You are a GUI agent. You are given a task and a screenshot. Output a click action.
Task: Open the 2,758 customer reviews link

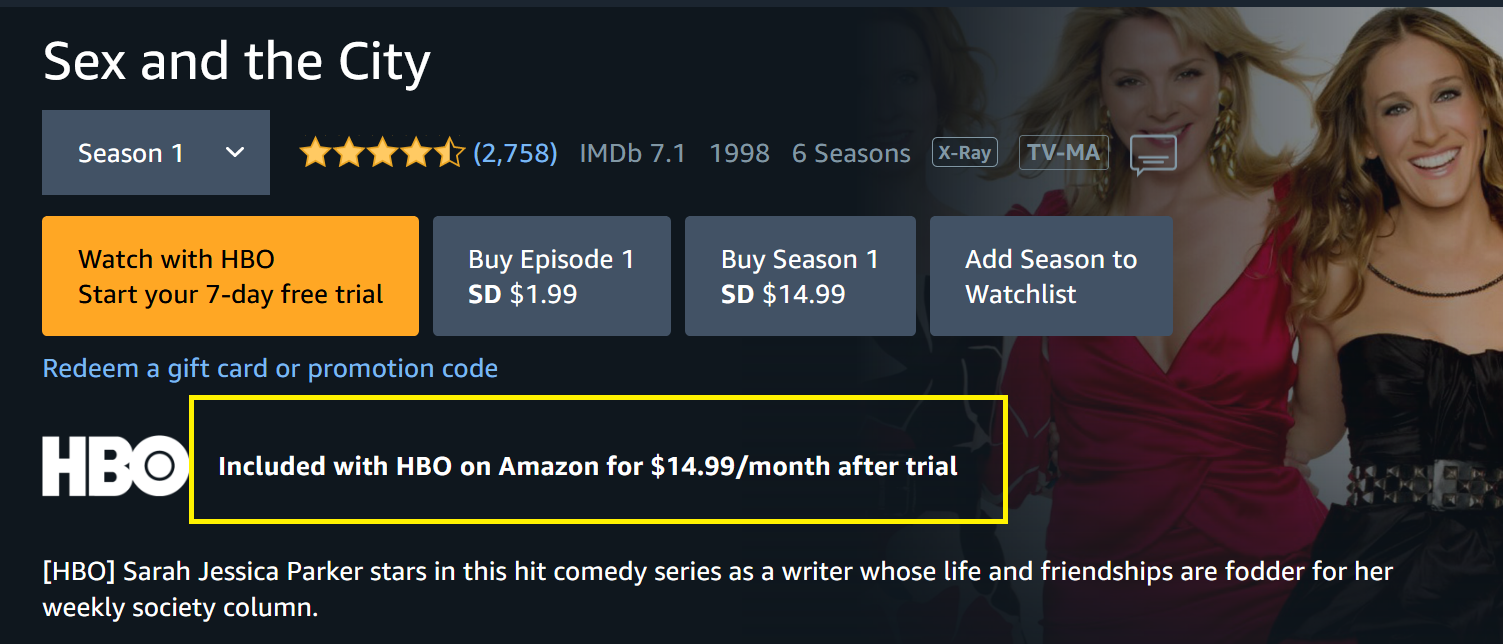pyautogui.click(x=515, y=153)
